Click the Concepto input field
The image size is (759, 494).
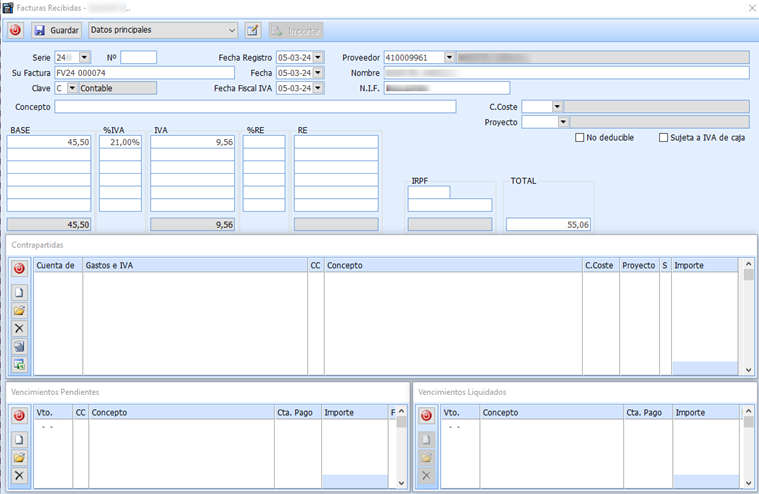(x=255, y=107)
